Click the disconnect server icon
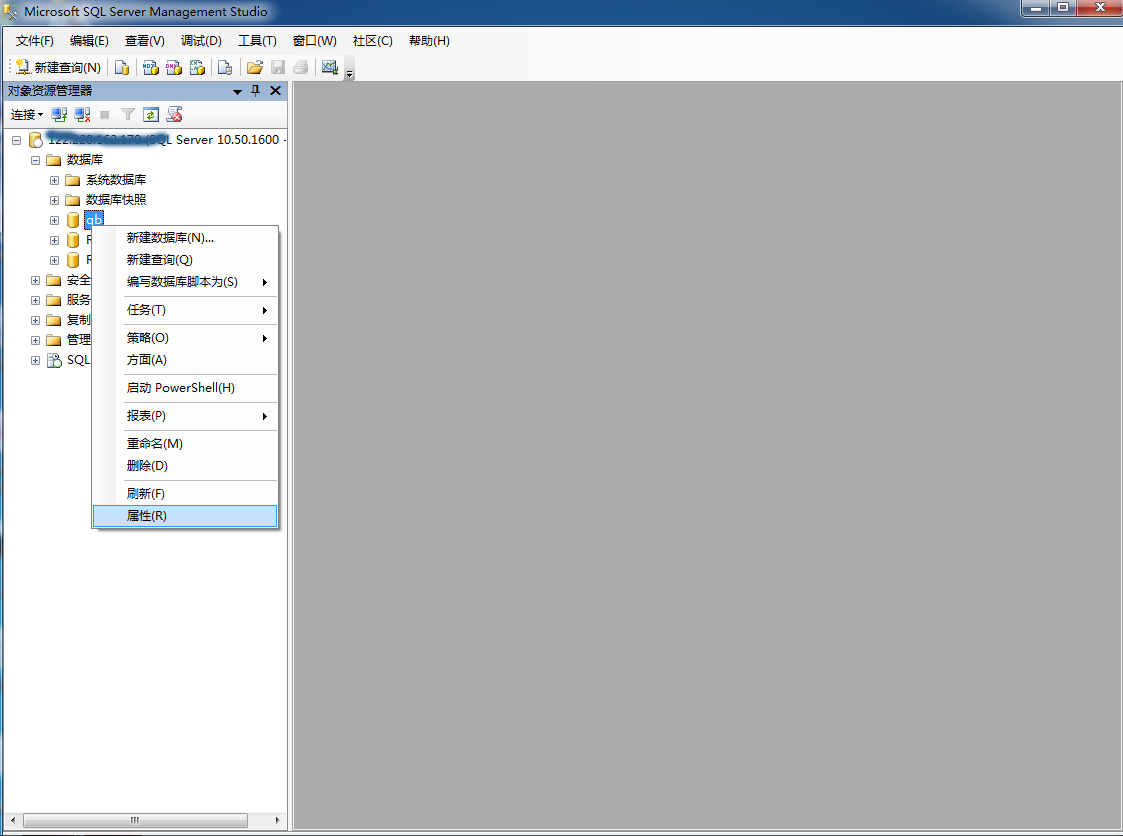1123x836 pixels. (x=83, y=115)
